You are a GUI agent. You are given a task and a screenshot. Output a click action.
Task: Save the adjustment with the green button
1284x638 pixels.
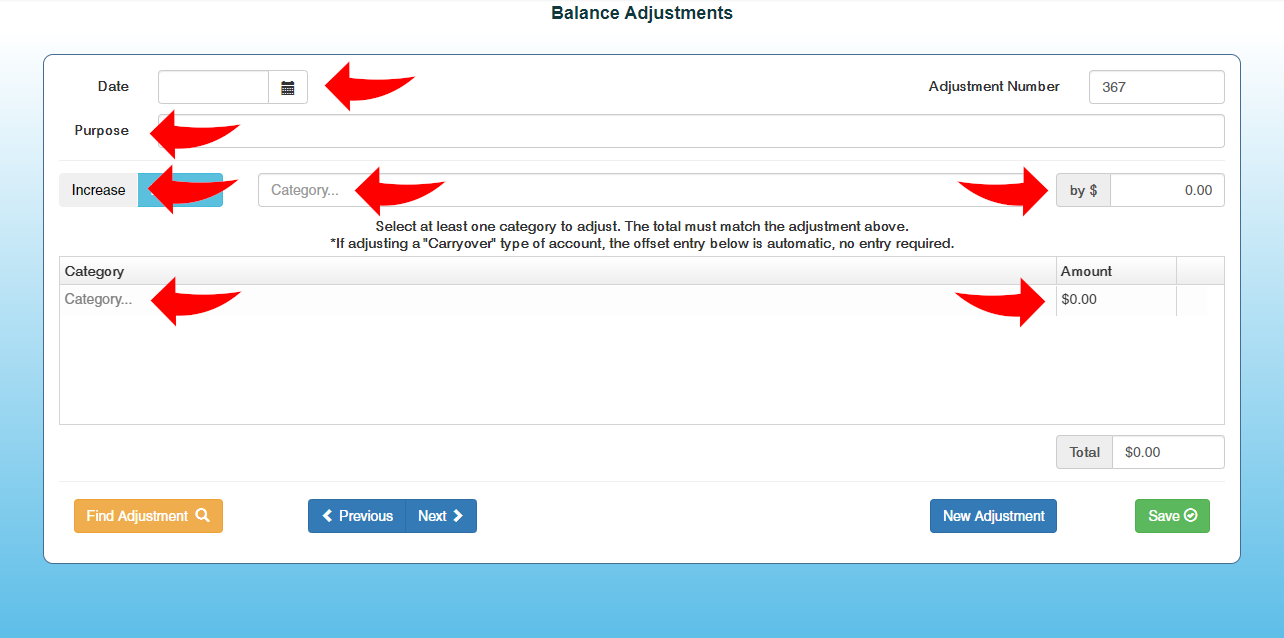[x=1172, y=516]
